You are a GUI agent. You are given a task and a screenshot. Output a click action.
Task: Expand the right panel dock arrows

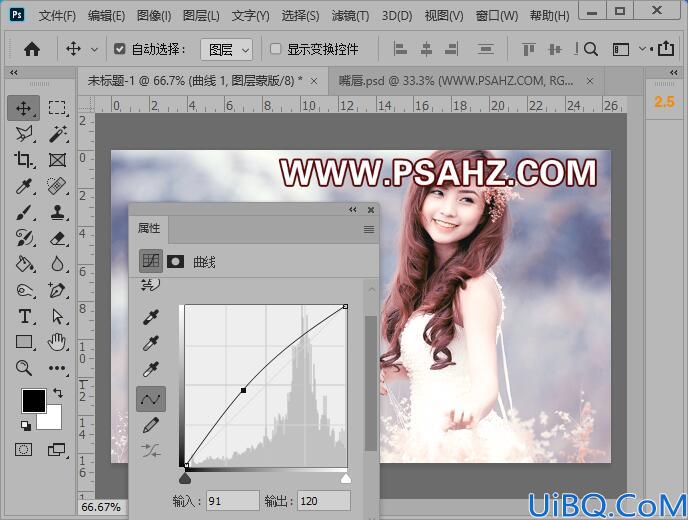pos(674,72)
